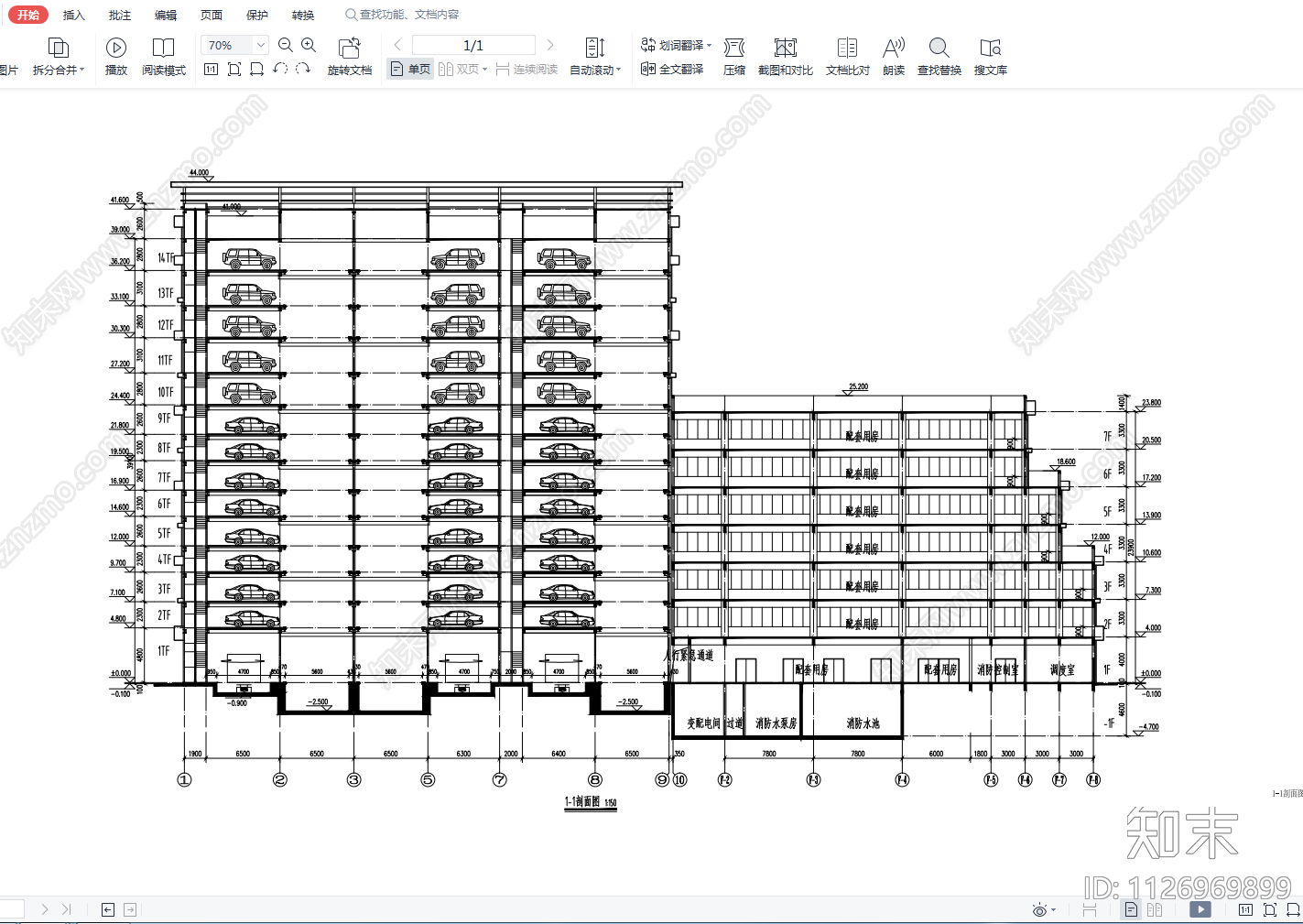The height and width of the screenshot is (924, 1303).
Task: Open 查找替换 find and replace
Action: (939, 57)
